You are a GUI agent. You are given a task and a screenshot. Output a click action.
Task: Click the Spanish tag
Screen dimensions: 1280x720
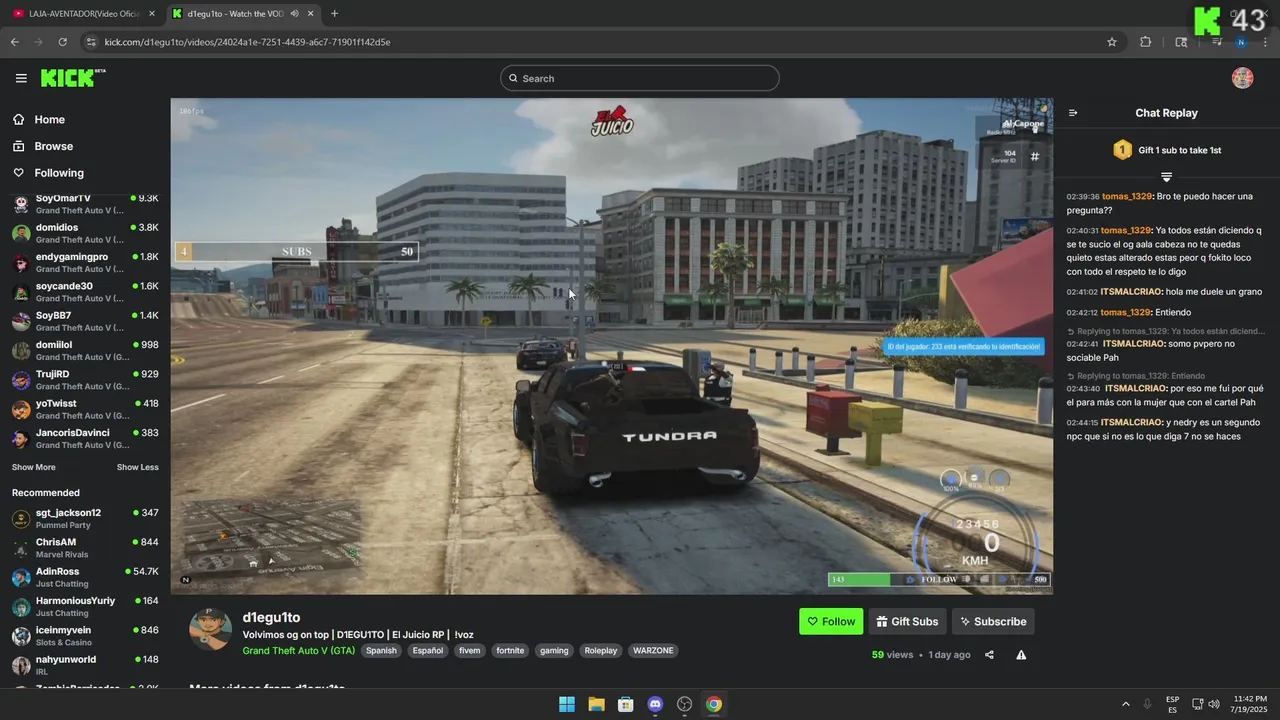[381, 651]
